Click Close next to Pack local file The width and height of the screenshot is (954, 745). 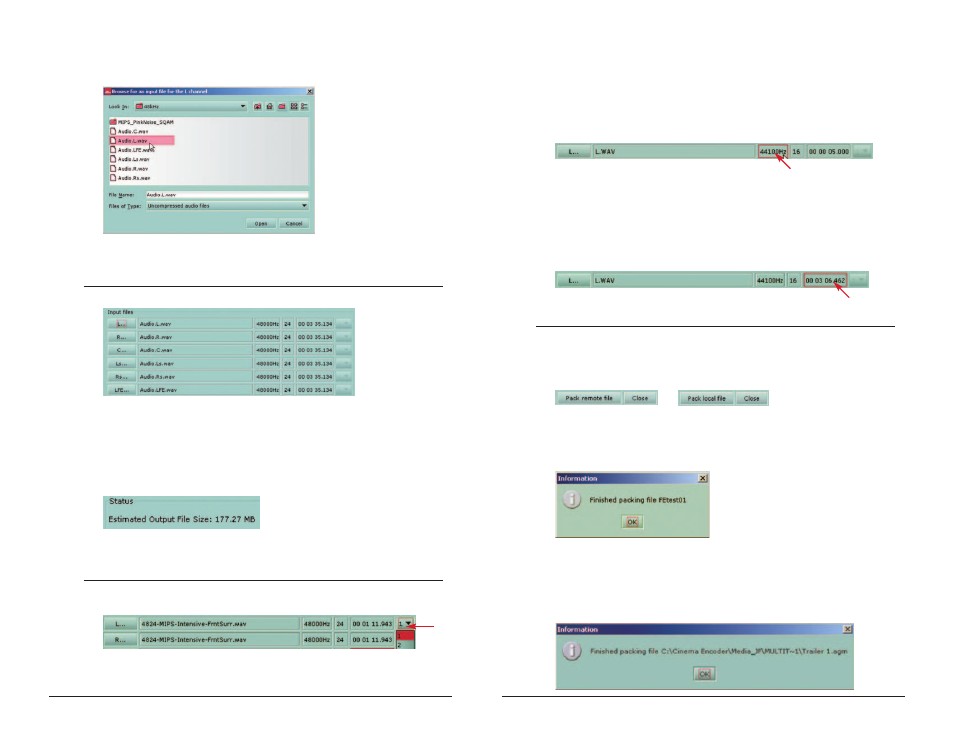pos(751,399)
